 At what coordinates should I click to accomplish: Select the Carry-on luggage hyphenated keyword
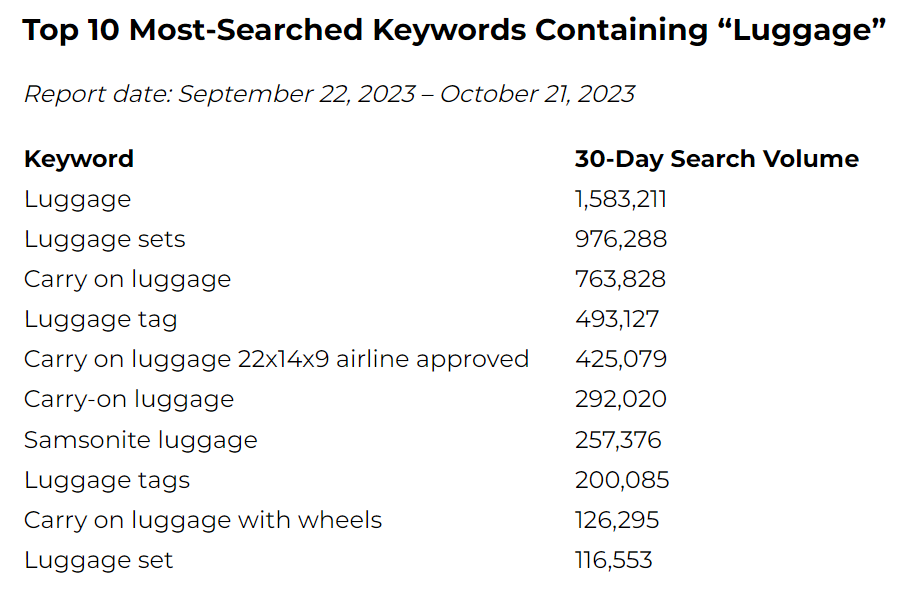(x=129, y=400)
